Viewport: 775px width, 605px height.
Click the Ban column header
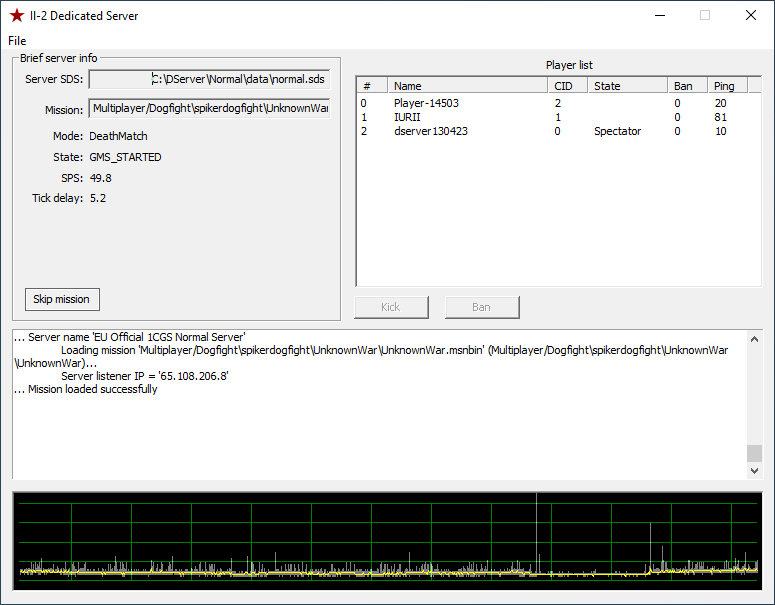[687, 86]
